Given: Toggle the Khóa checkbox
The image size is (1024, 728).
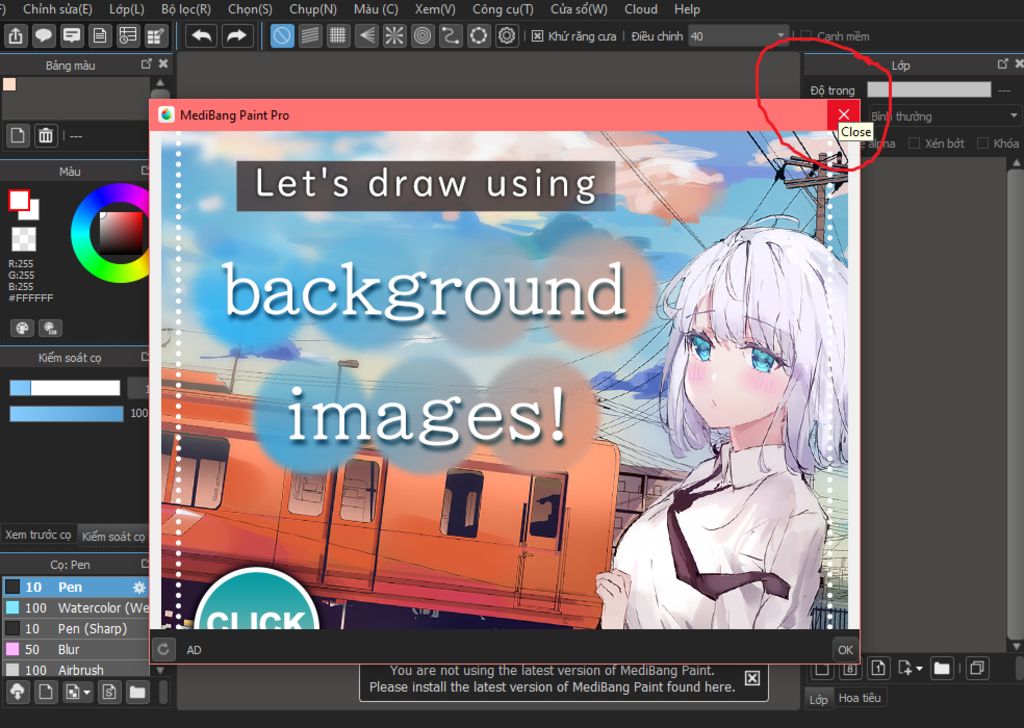Looking at the screenshot, I should coord(982,143).
